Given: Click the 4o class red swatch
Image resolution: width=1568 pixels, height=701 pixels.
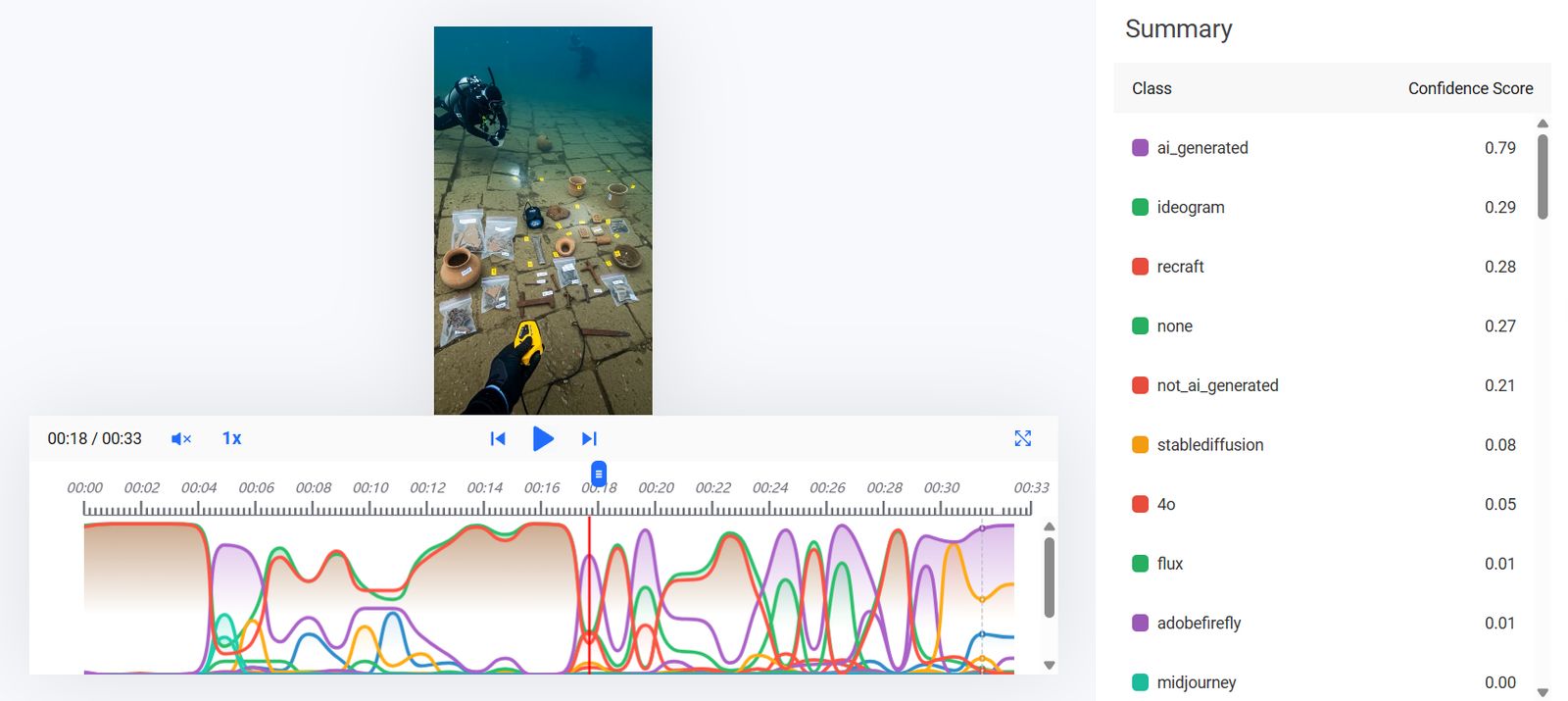Looking at the screenshot, I should click(x=1140, y=504).
